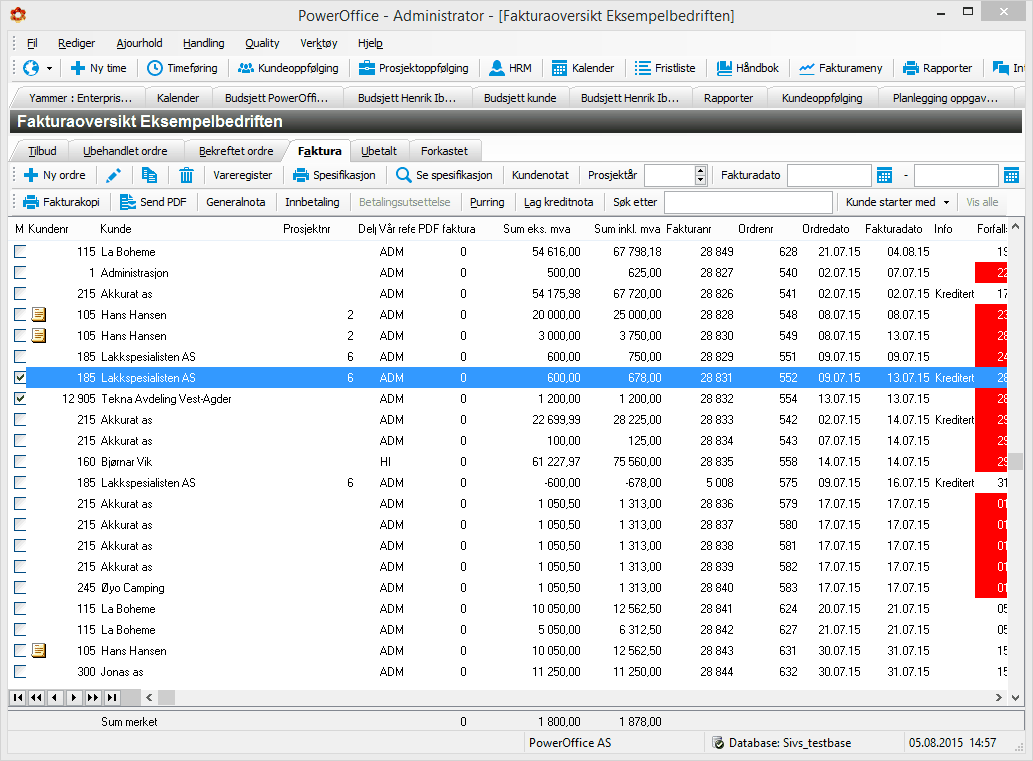Click the trash can delete icon
1033x761 pixels.
(186, 175)
